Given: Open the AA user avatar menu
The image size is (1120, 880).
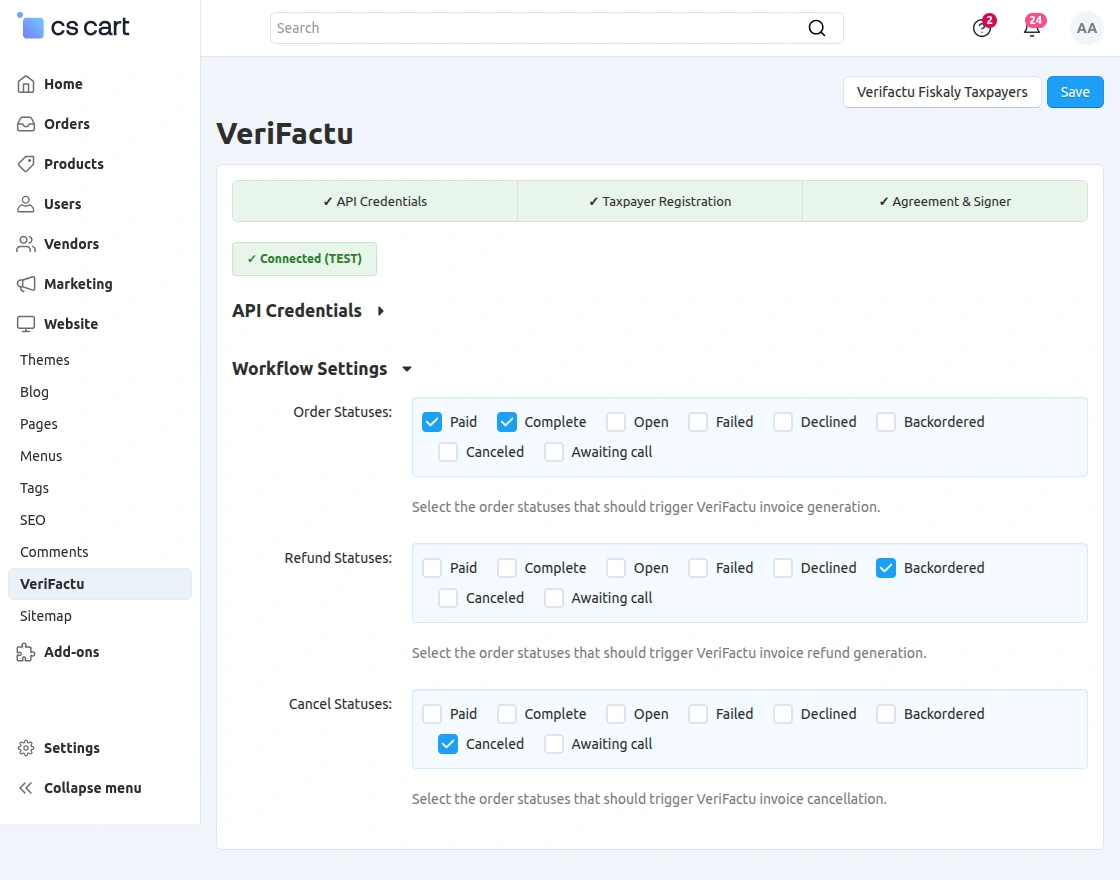Looking at the screenshot, I should click(1086, 28).
